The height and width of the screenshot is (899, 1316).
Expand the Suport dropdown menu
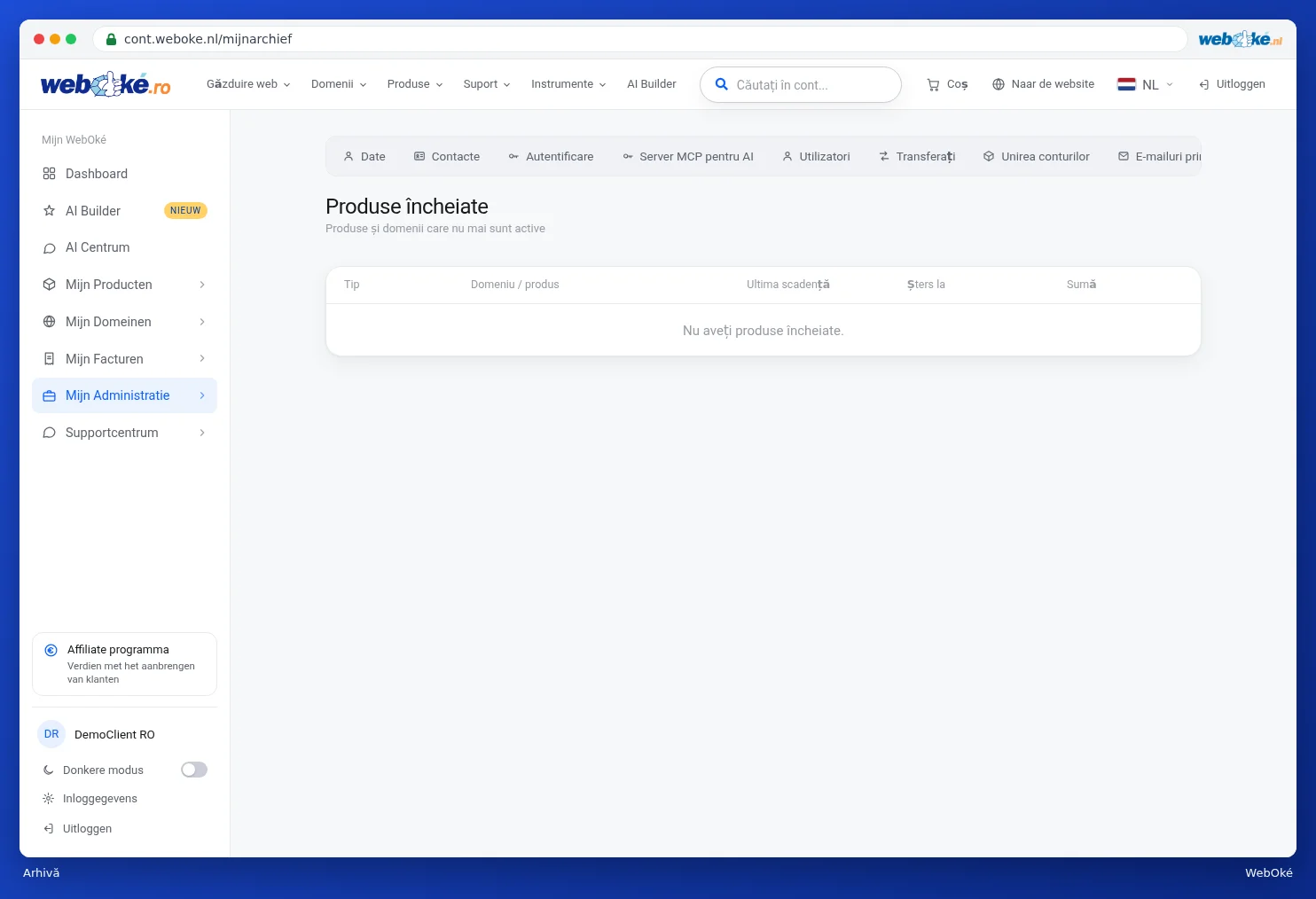(x=487, y=84)
